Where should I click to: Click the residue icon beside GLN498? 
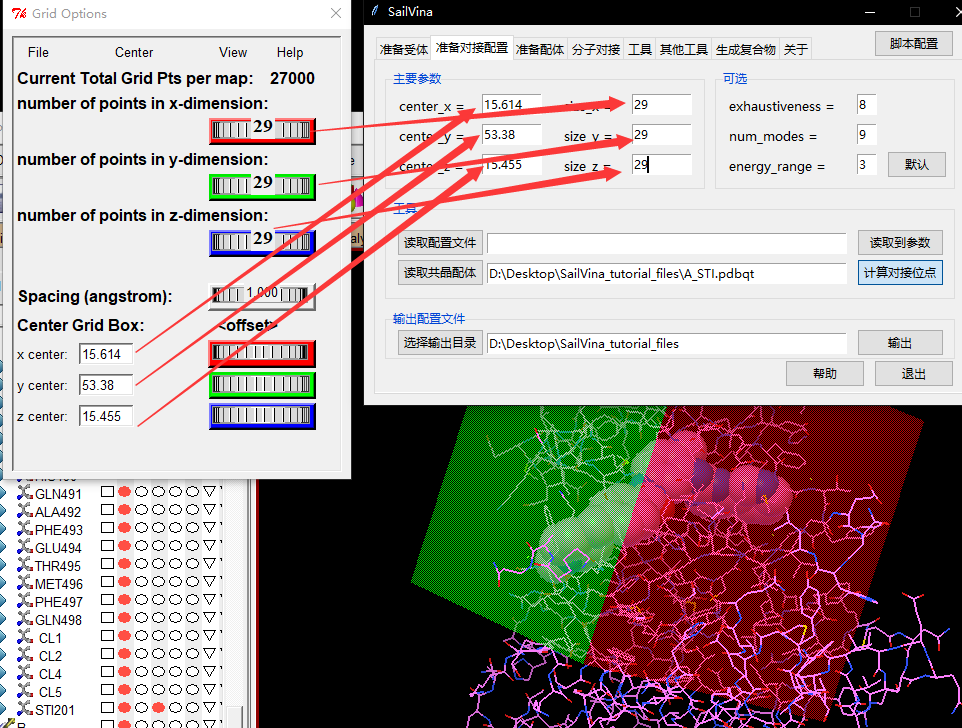(25, 619)
